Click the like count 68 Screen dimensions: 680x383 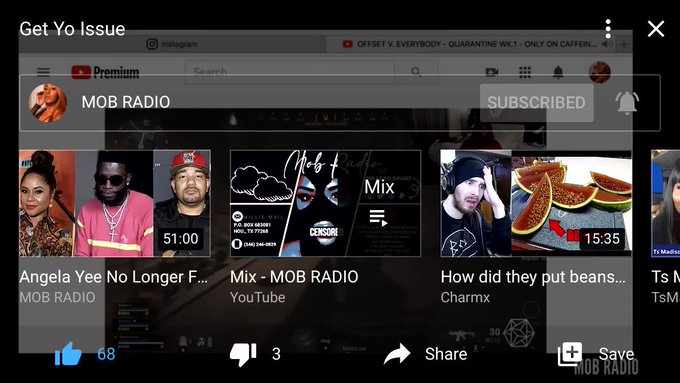[x=106, y=354]
